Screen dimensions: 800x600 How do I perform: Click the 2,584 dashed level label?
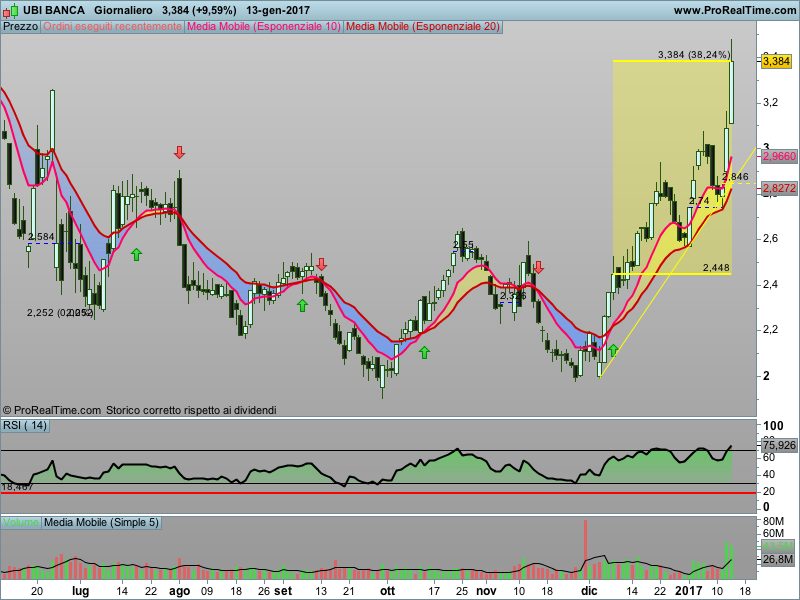41,237
